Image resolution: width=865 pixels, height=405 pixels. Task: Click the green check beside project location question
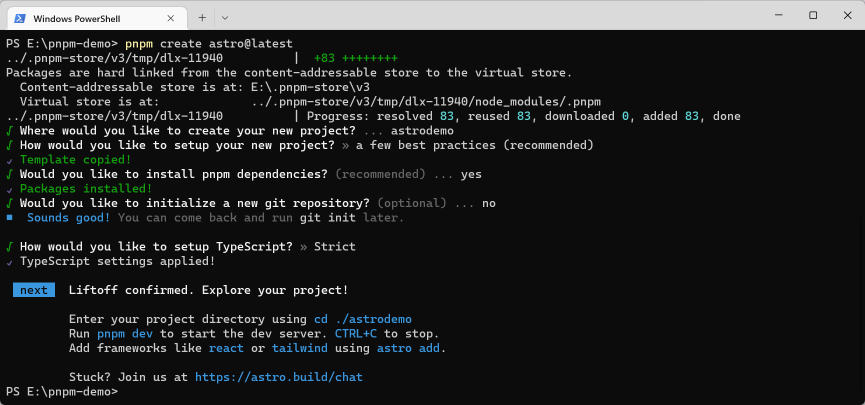pyautogui.click(x=9, y=131)
